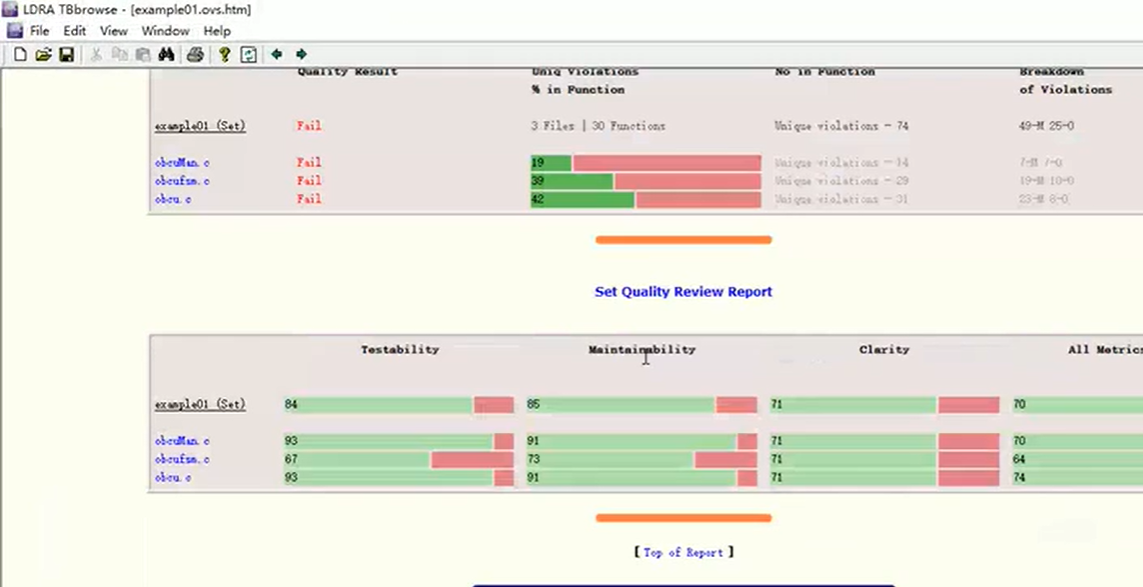Open the File menu
This screenshot has height=587, width=1143.
38,31
